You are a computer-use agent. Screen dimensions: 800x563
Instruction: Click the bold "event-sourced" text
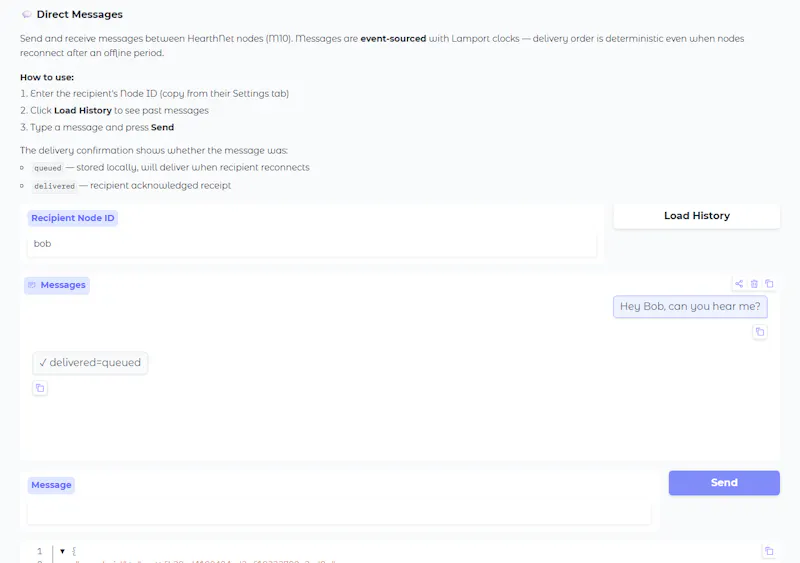pyautogui.click(x=393, y=39)
